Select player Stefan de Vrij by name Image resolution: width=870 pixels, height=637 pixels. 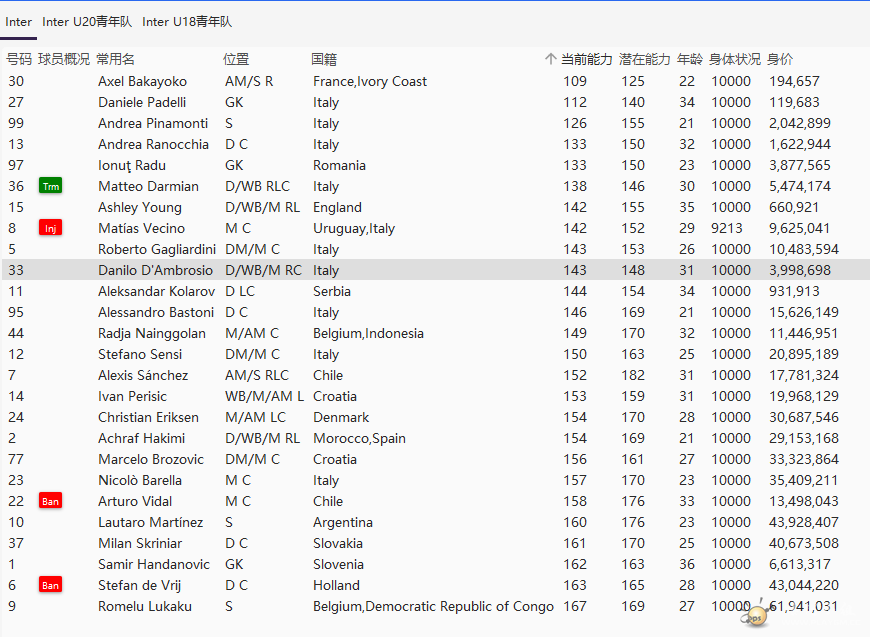pyautogui.click(x=139, y=585)
